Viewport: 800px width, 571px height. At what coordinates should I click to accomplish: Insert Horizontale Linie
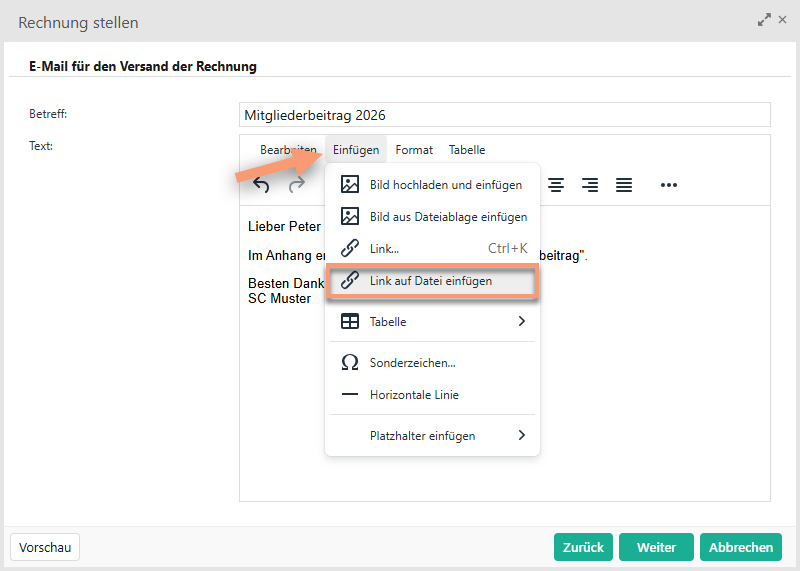432,395
